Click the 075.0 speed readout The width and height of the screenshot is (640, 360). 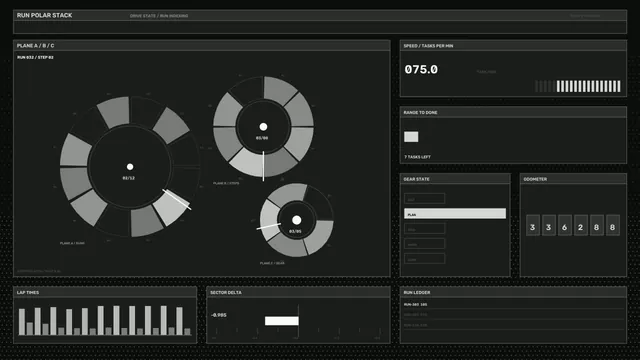[x=421, y=70]
